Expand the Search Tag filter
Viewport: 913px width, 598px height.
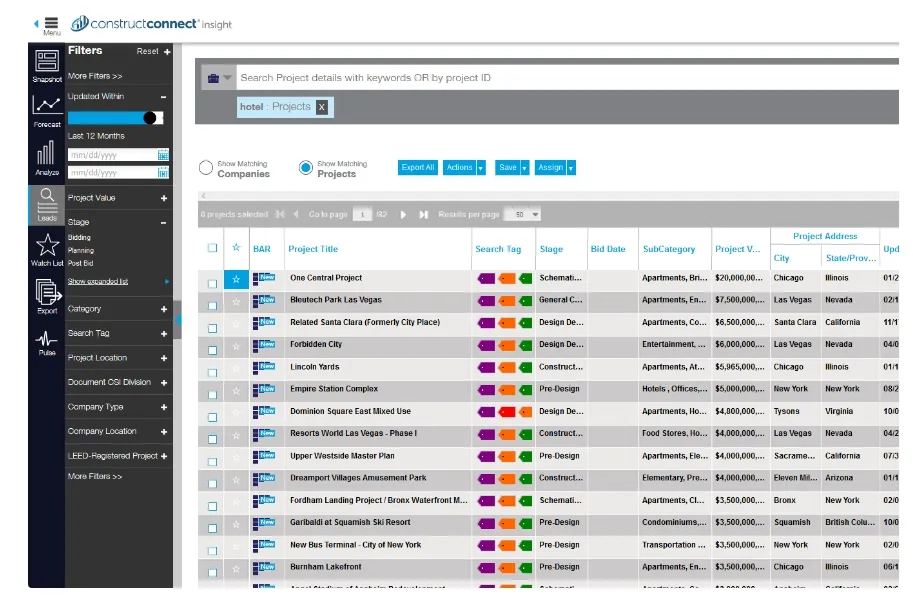(x=164, y=334)
